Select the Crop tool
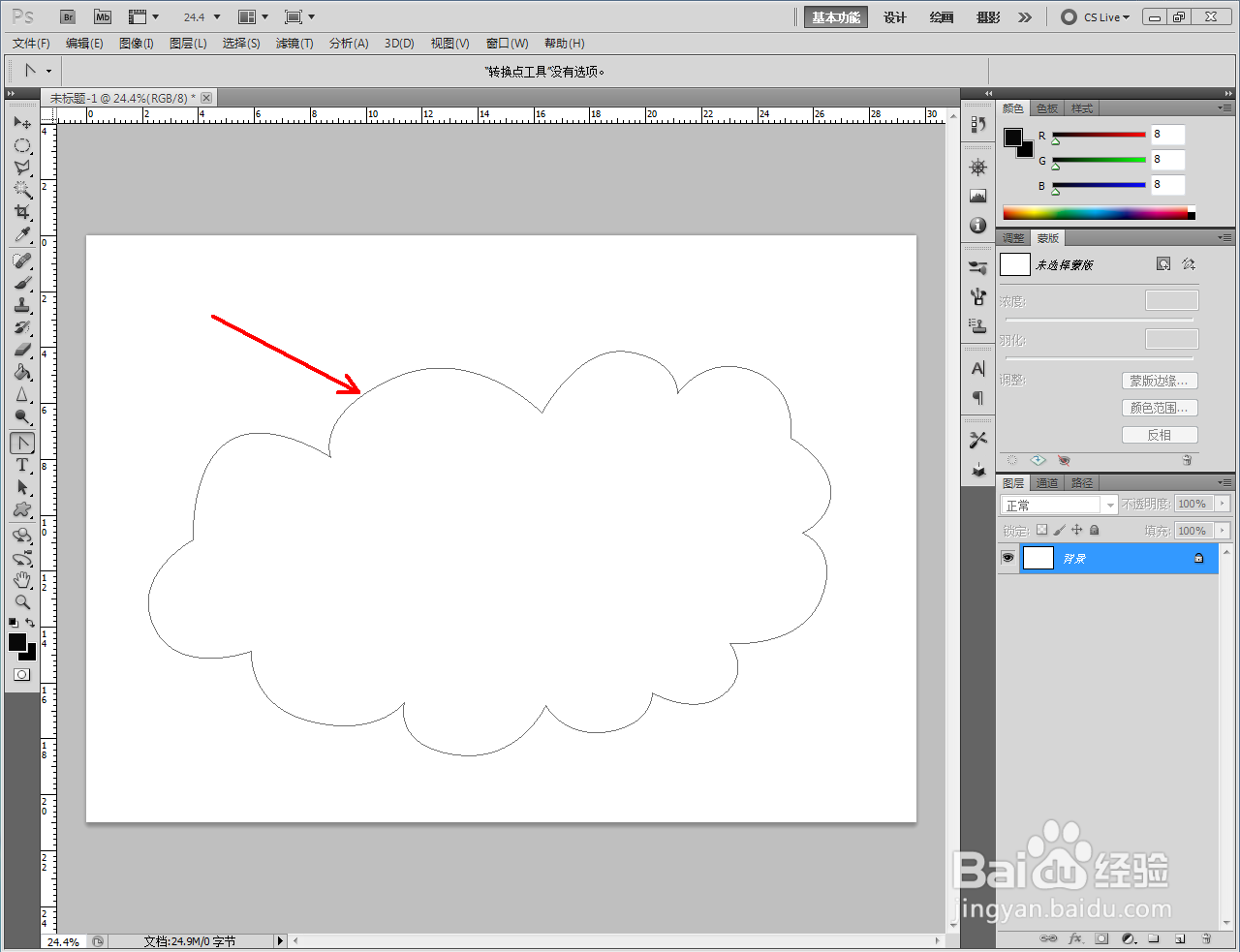The width and height of the screenshot is (1240, 952). coord(22,212)
